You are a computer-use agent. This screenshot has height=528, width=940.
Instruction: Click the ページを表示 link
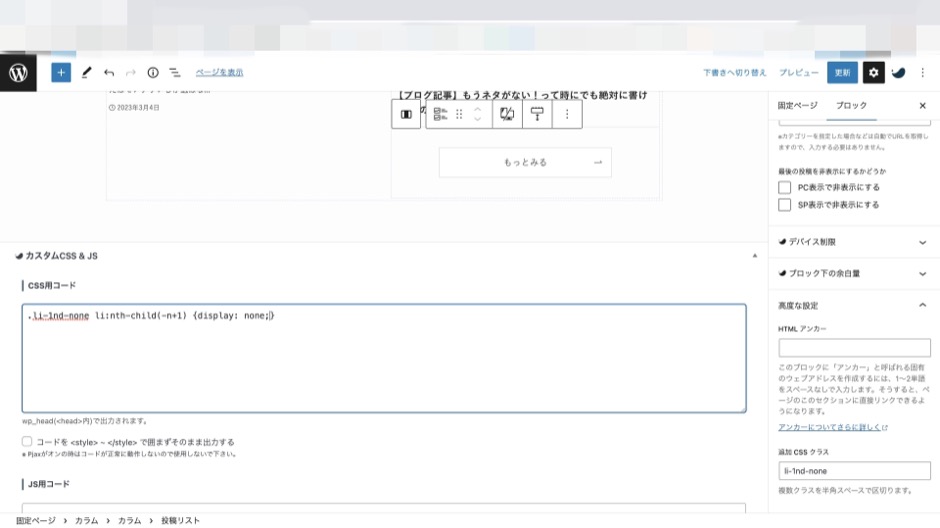click(219, 73)
